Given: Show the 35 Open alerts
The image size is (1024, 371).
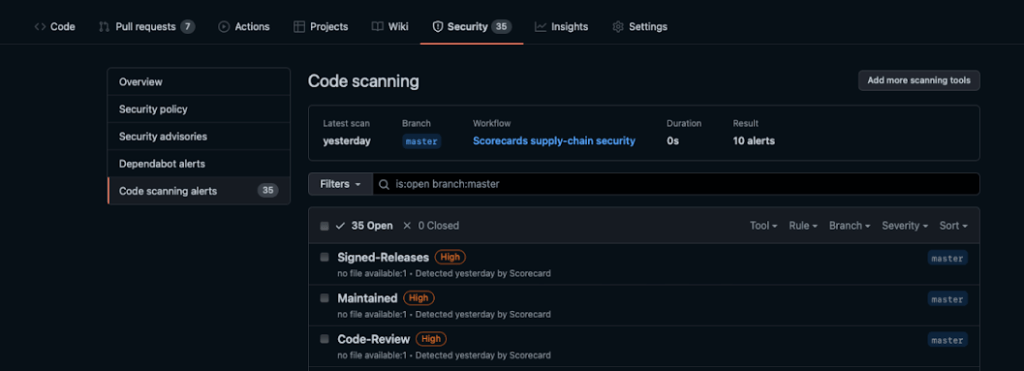Looking at the screenshot, I should coord(364,225).
